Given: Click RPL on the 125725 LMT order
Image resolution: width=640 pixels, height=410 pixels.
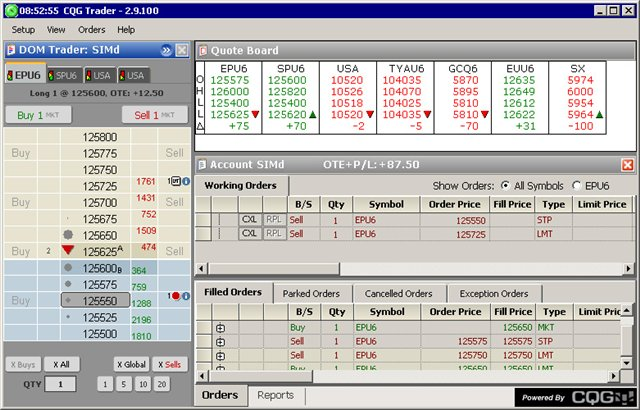Looking at the screenshot, I should pos(273,233).
